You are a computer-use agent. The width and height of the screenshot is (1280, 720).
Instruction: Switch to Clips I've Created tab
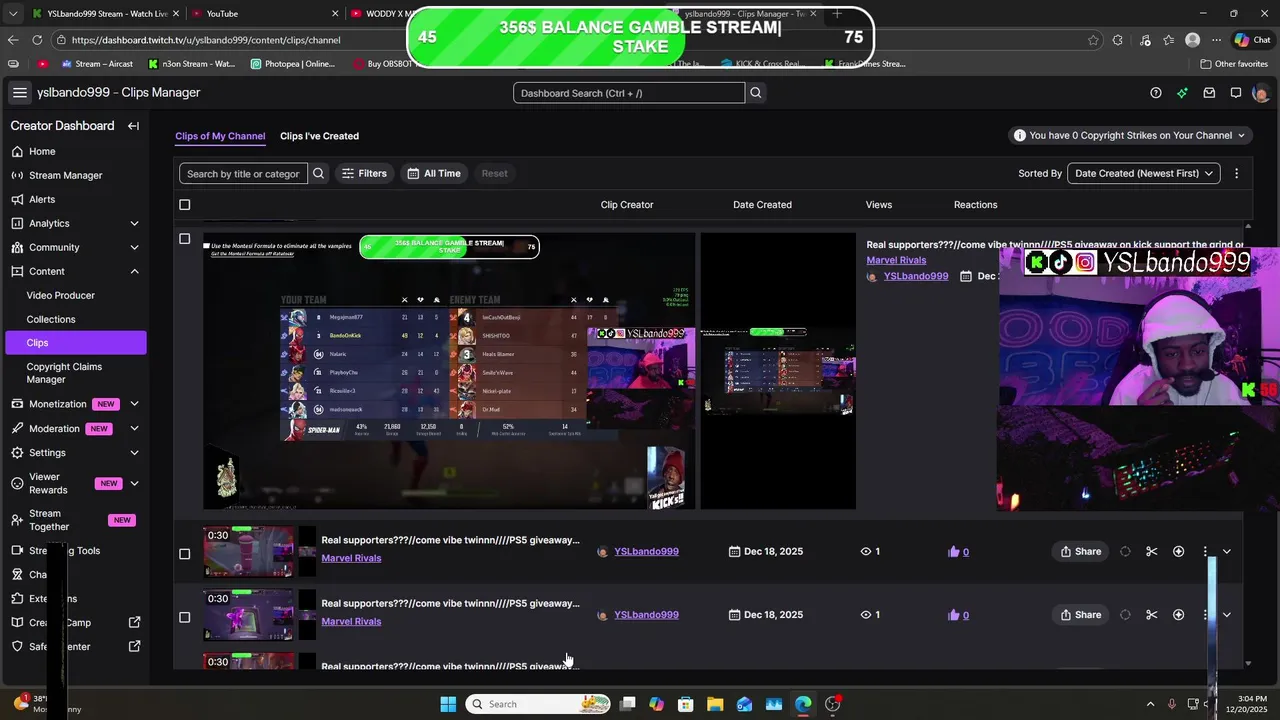point(319,136)
